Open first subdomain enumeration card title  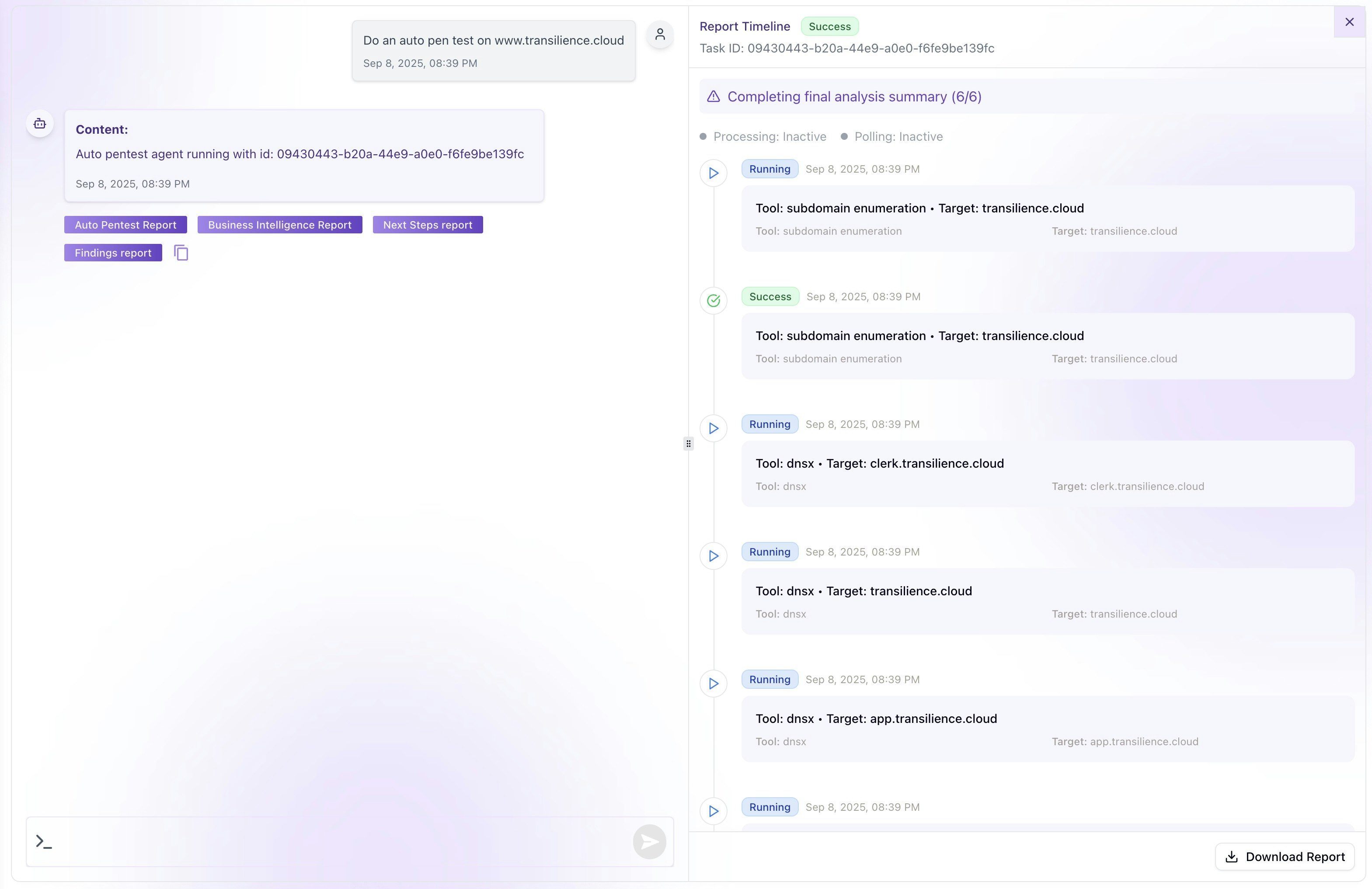[919, 208]
